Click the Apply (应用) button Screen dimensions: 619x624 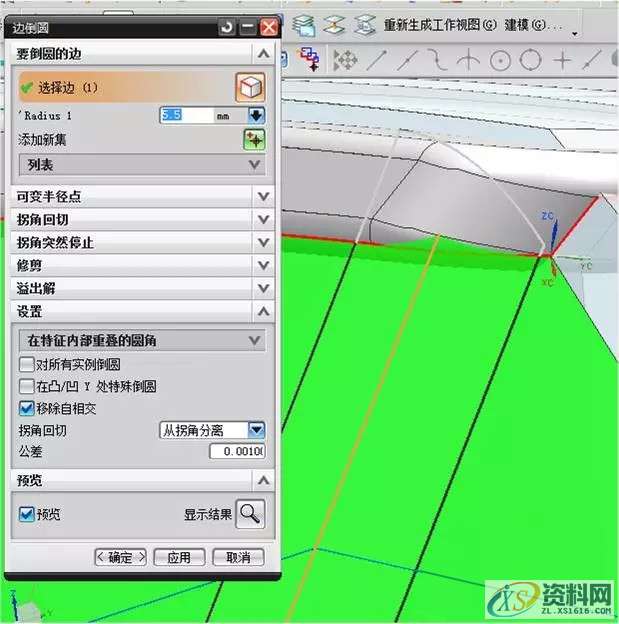click(179, 557)
